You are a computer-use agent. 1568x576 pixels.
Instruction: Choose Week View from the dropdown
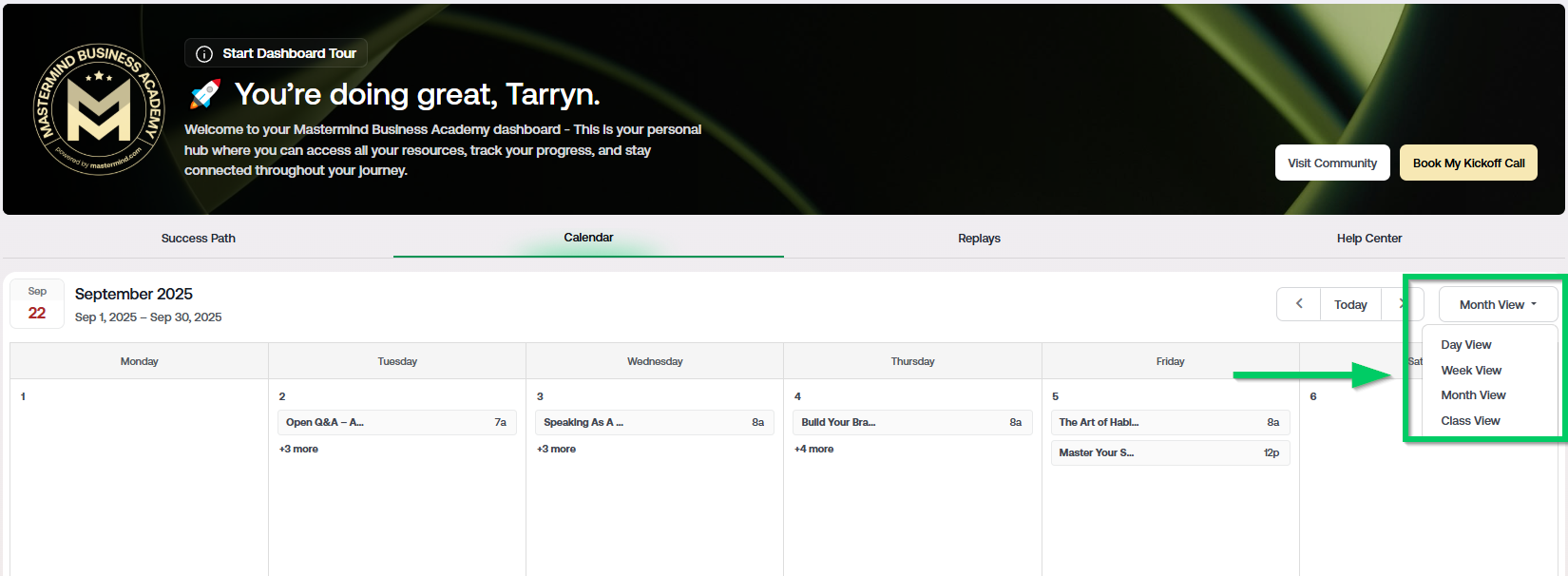coord(1471,371)
